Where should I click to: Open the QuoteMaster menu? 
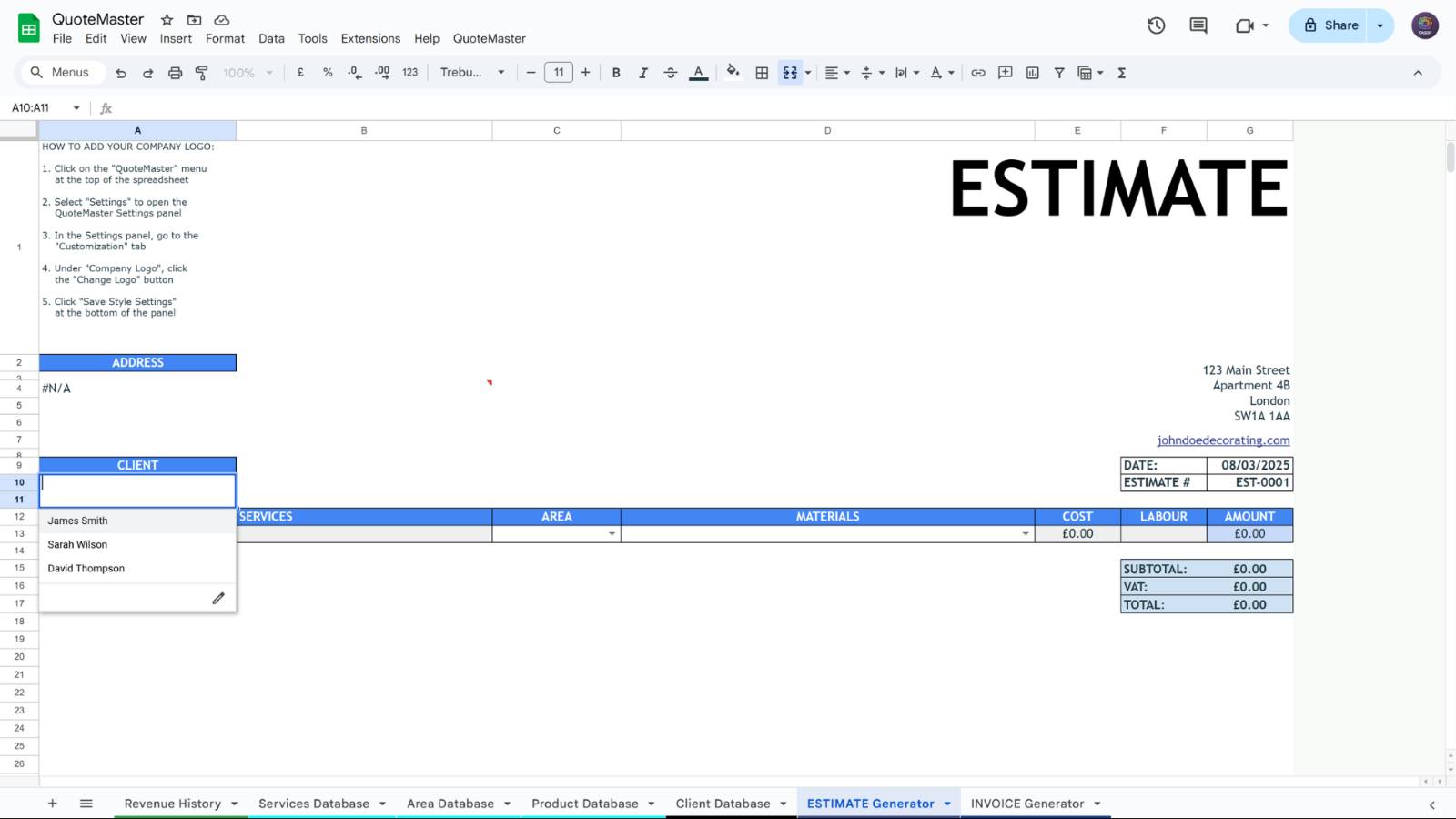(490, 39)
